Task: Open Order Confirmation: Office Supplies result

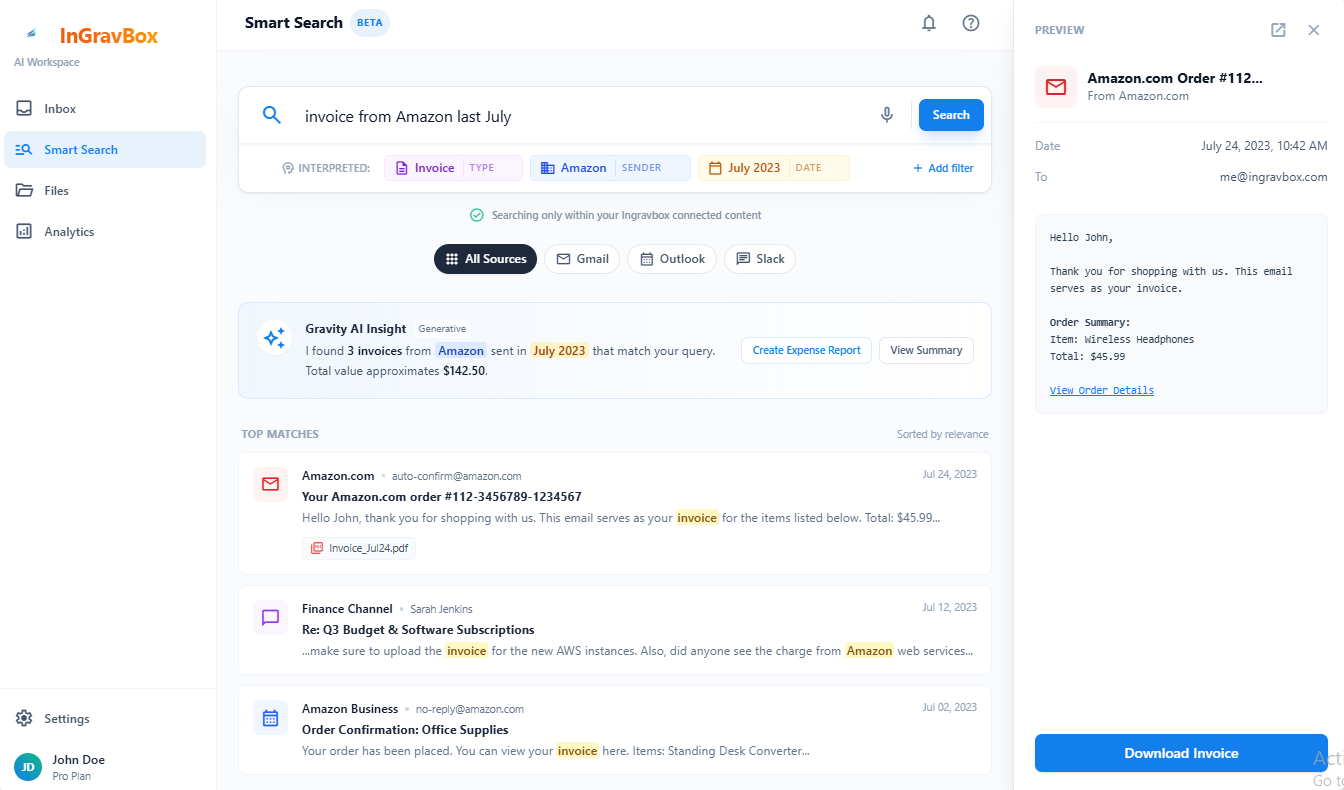Action: 614,730
